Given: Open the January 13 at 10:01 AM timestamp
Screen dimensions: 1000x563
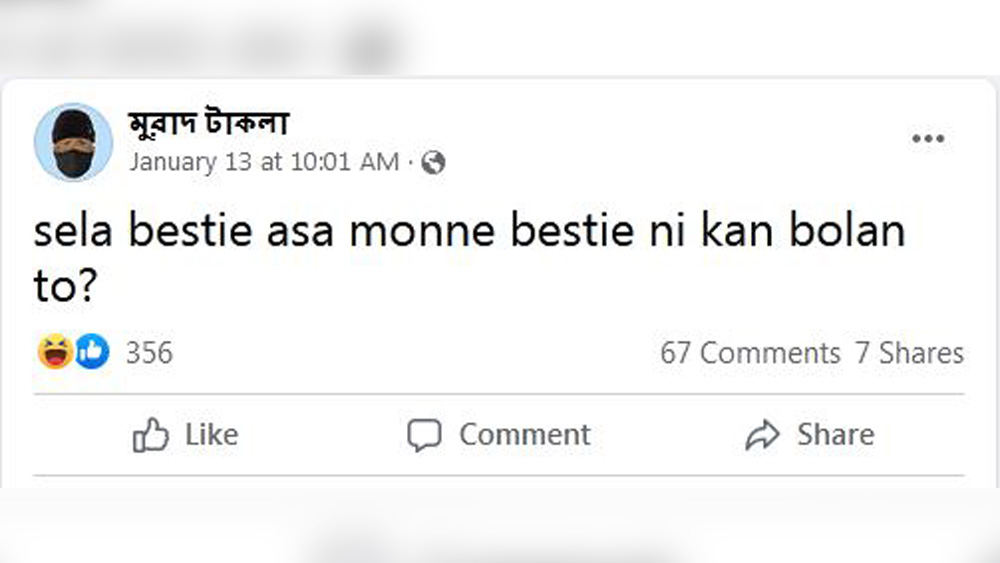Looking at the screenshot, I should tap(264, 162).
